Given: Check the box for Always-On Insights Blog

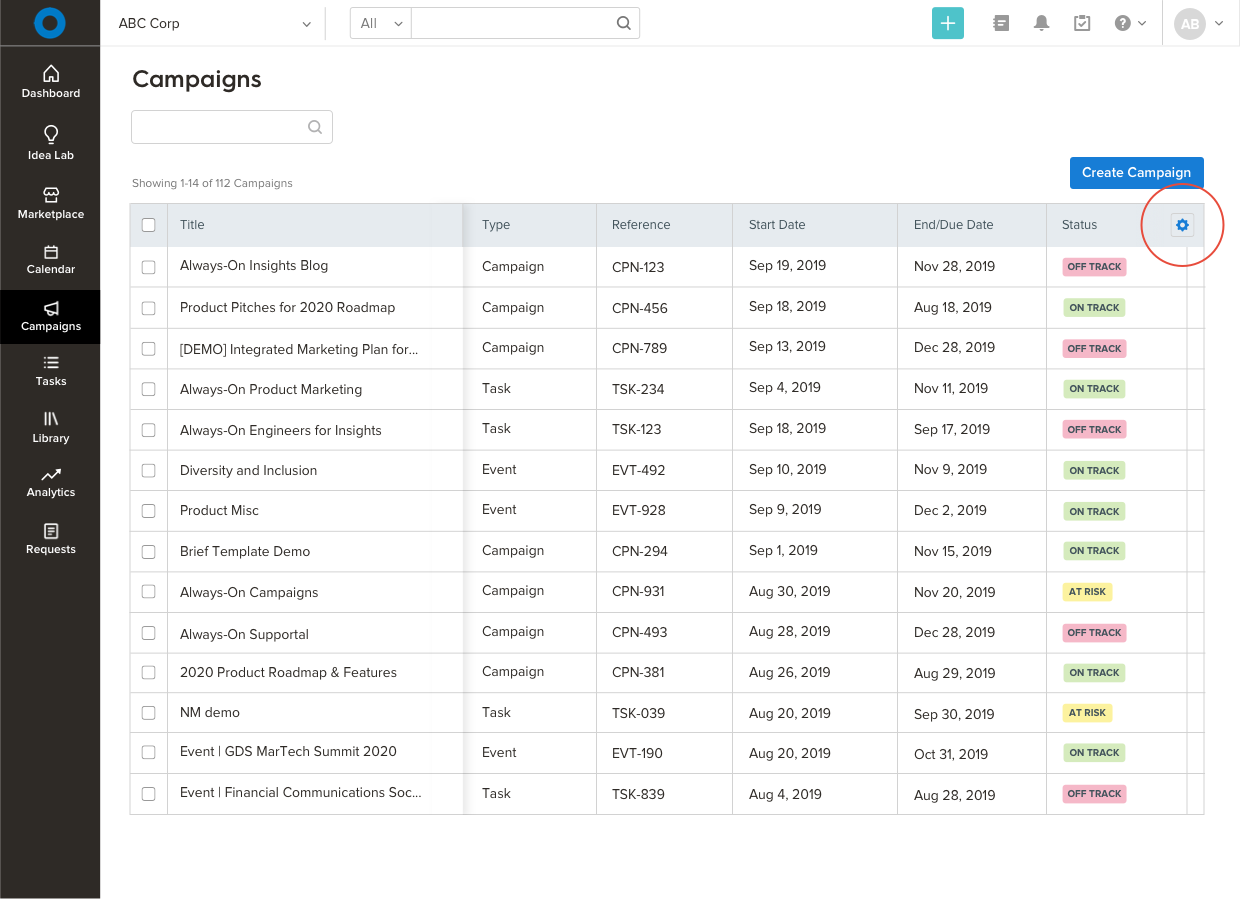Looking at the screenshot, I should click(149, 267).
